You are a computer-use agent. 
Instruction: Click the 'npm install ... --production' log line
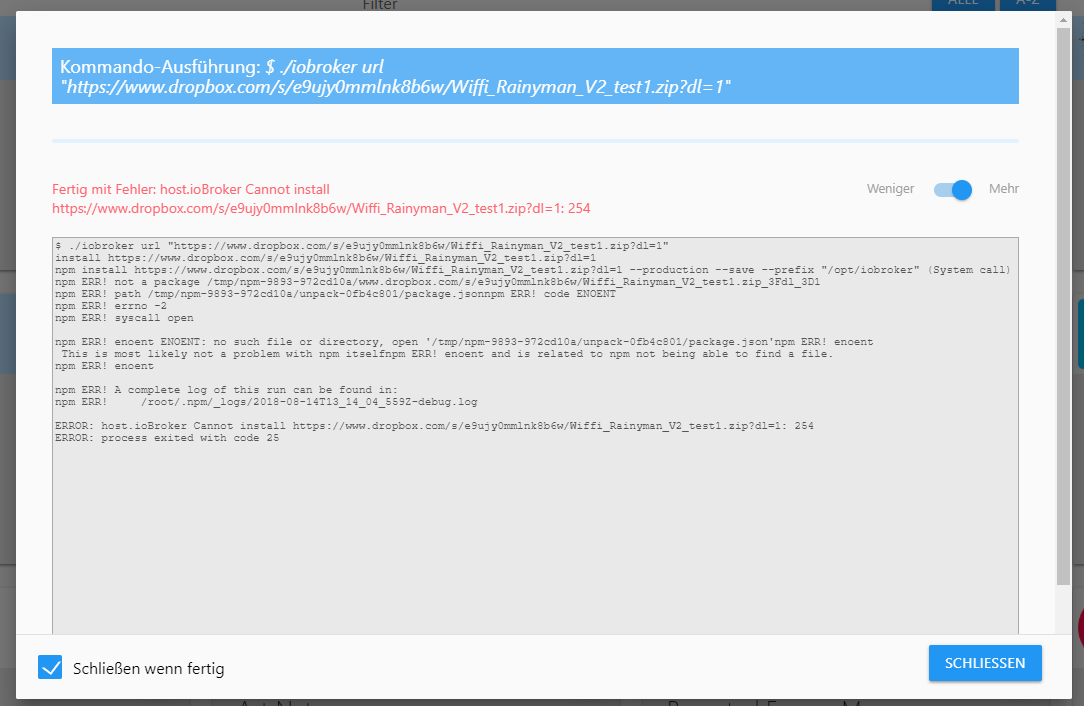533,270
